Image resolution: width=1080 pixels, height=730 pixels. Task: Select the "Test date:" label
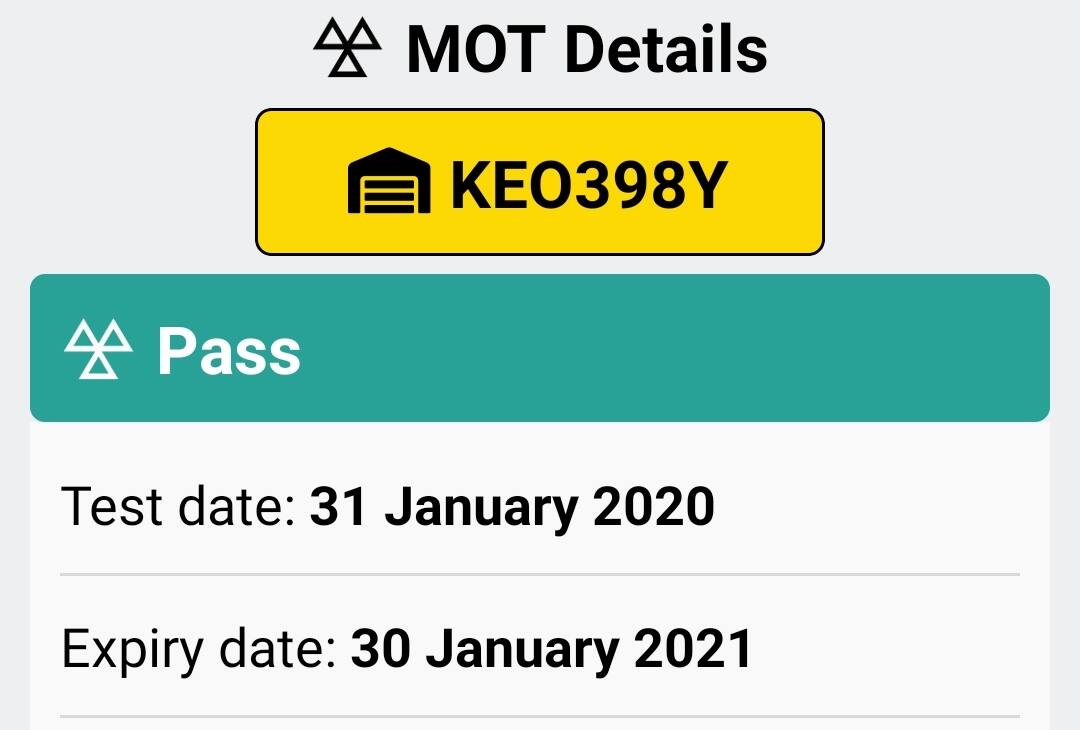179,506
